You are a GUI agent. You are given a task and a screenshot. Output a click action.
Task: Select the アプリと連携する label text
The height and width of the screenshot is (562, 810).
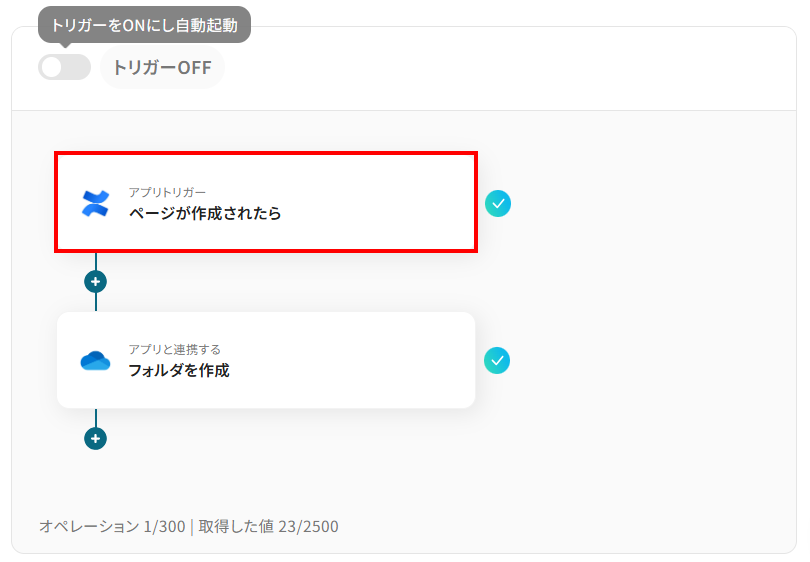175,350
